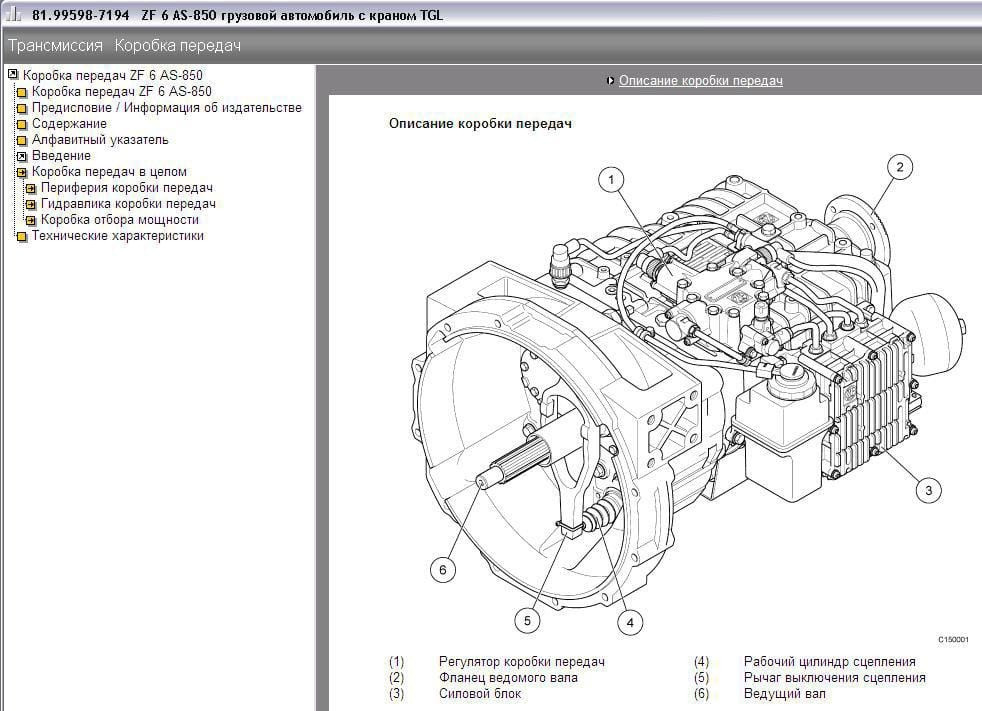The width and height of the screenshot is (982, 711).
Task: Click the arrow bullet before the top Описание link
Action: [610, 81]
